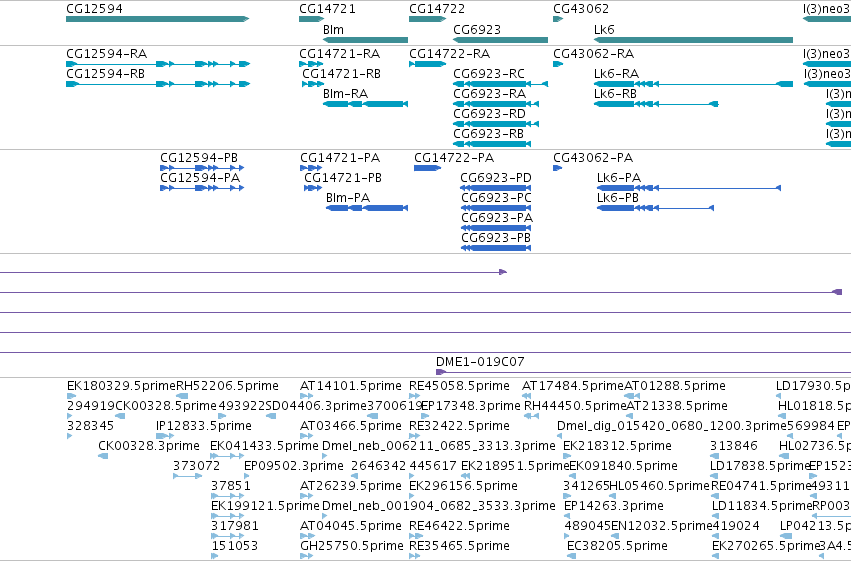
Task: Select protein CG14721-PB
Action: [313, 188]
